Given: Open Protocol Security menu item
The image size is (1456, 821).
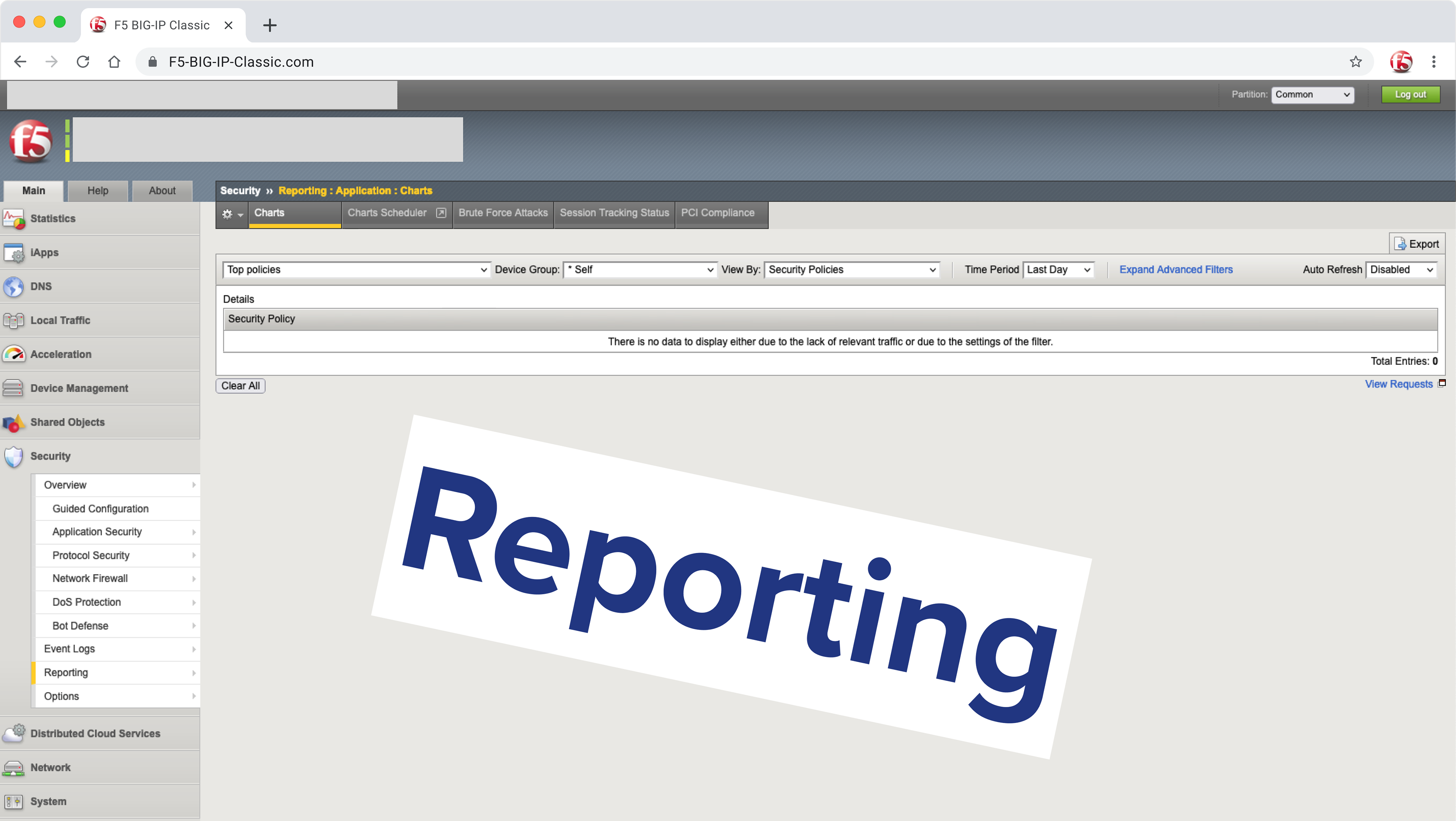Looking at the screenshot, I should tap(118, 555).
